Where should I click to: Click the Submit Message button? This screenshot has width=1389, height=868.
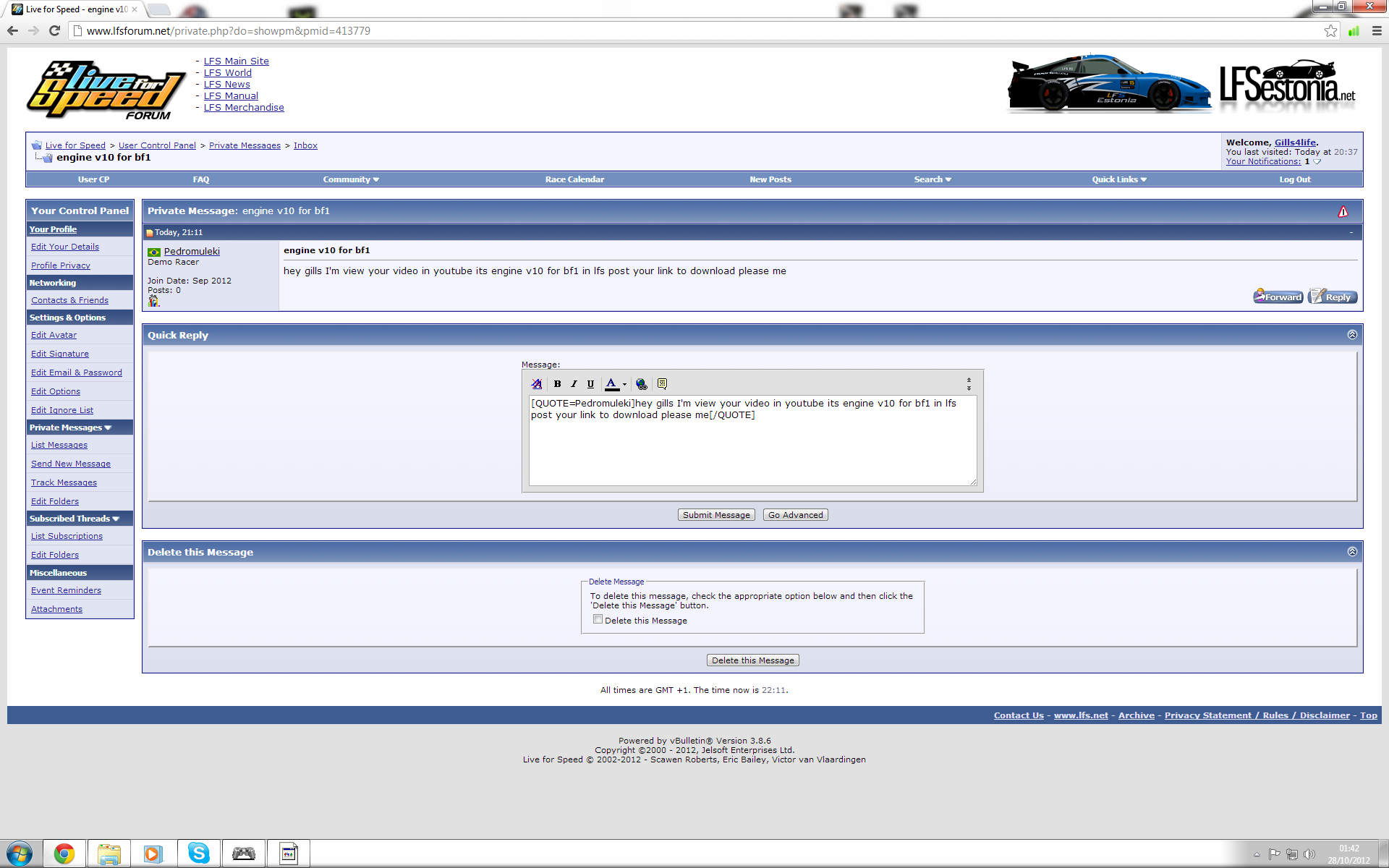coord(715,515)
